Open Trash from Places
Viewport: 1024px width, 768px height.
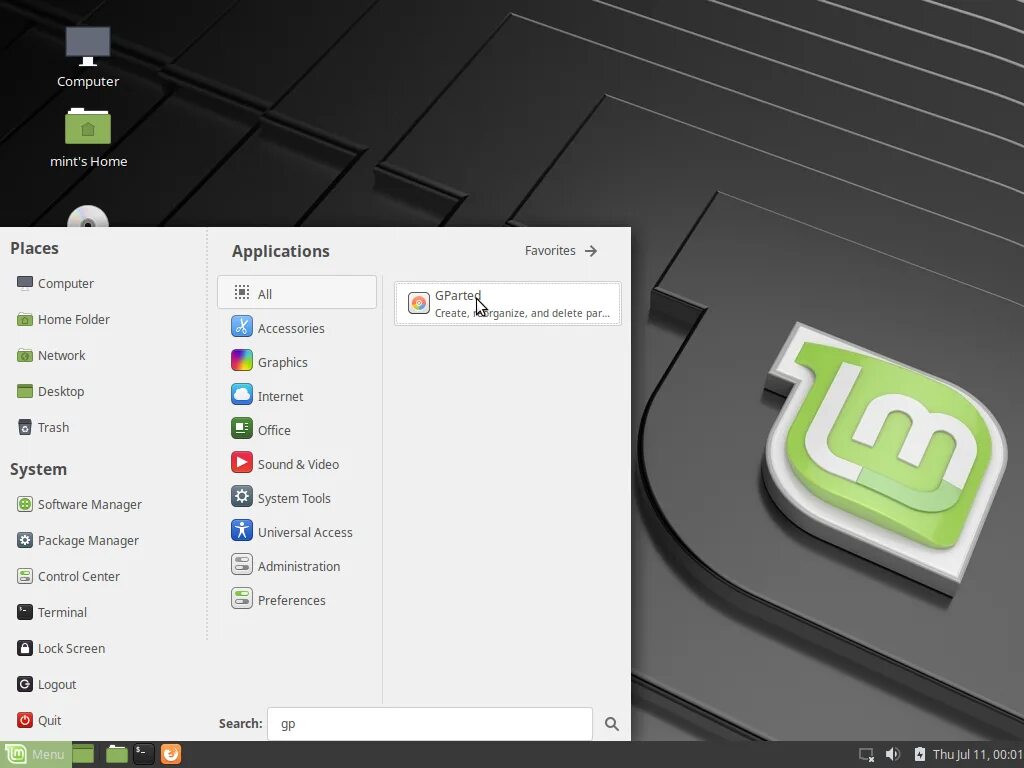(43, 427)
